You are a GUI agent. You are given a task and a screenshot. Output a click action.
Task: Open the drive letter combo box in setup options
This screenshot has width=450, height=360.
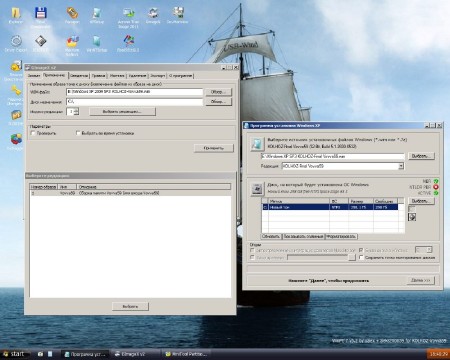click(423, 250)
